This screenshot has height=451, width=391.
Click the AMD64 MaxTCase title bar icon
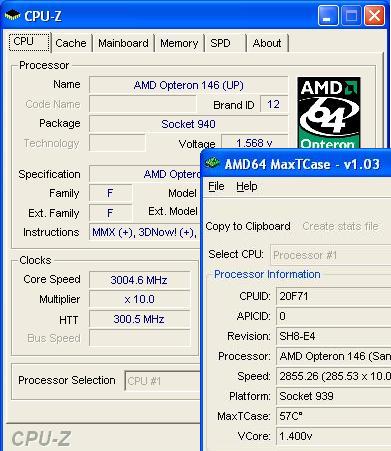coord(212,163)
